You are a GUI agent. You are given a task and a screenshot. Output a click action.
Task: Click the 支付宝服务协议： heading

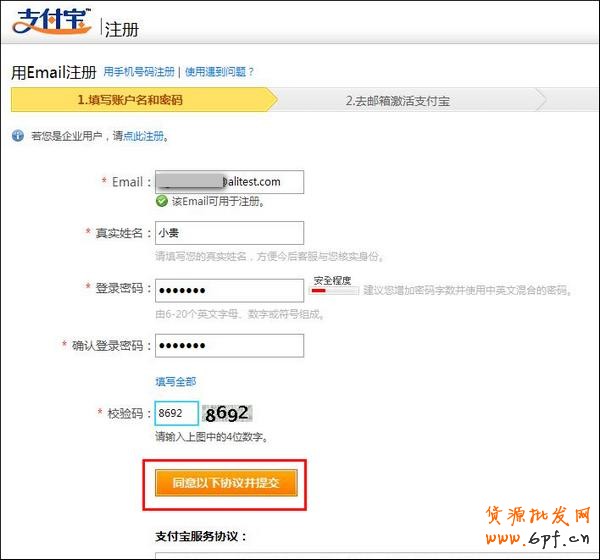[201, 536]
